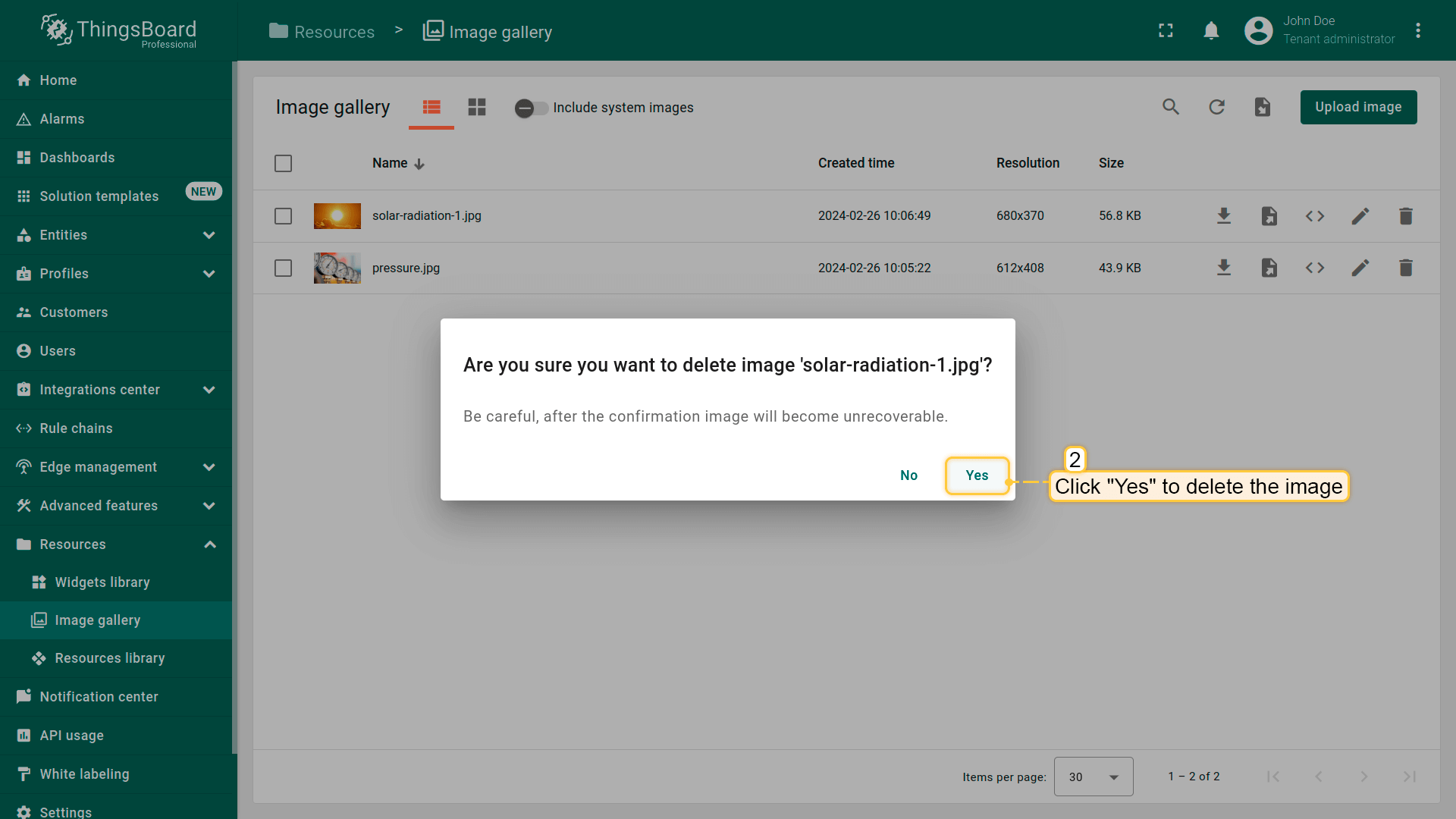This screenshot has height=819, width=1456.
Task: Download the solar-radiation-1.jpg image
Action: pos(1223,216)
